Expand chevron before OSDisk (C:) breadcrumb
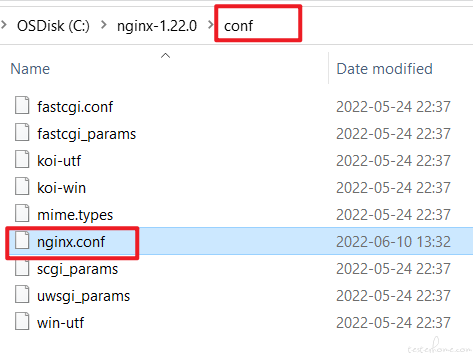The height and width of the screenshot is (360, 473). click(4, 25)
